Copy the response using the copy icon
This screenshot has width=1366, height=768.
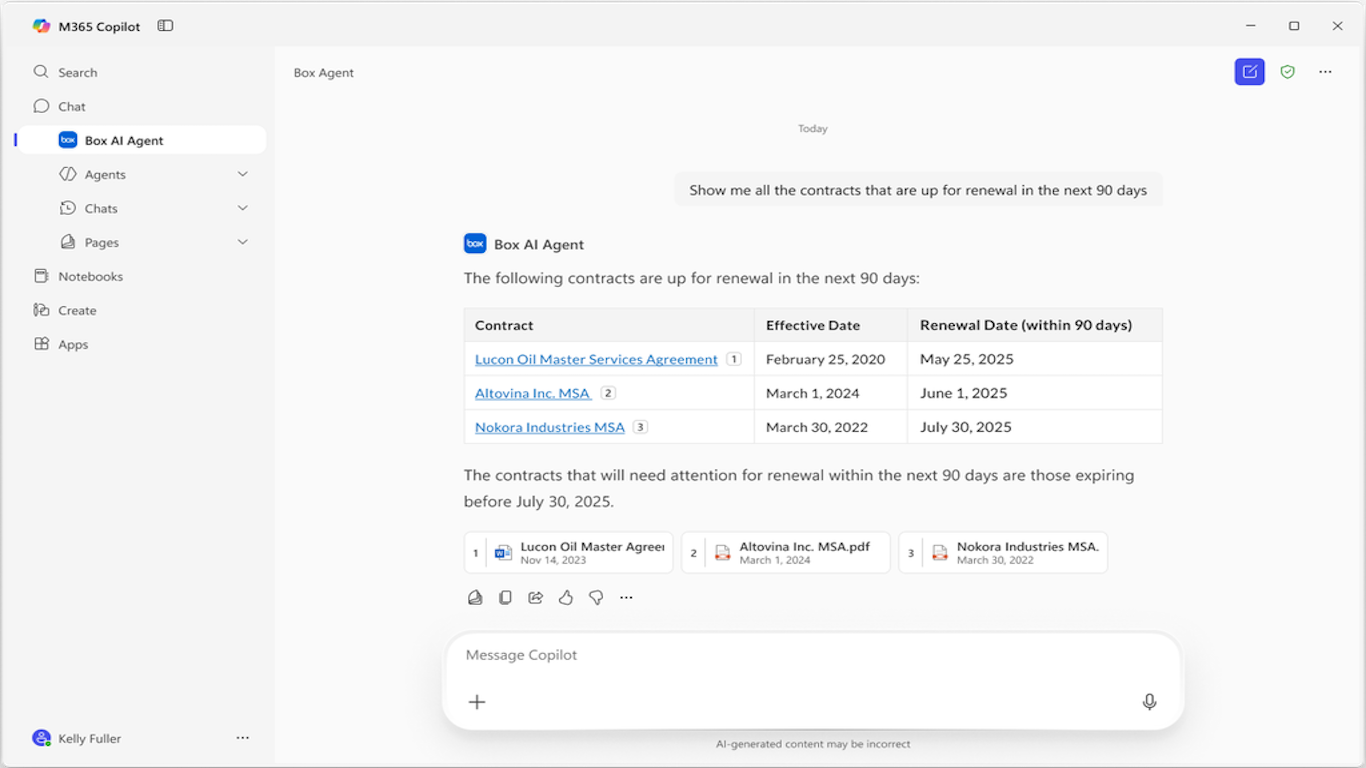tap(505, 598)
